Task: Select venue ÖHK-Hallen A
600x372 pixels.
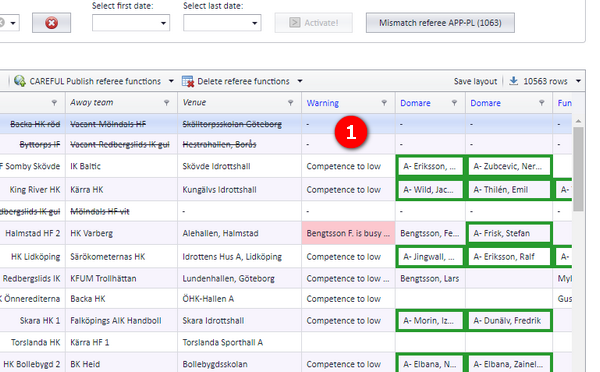Action: (x=240, y=299)
